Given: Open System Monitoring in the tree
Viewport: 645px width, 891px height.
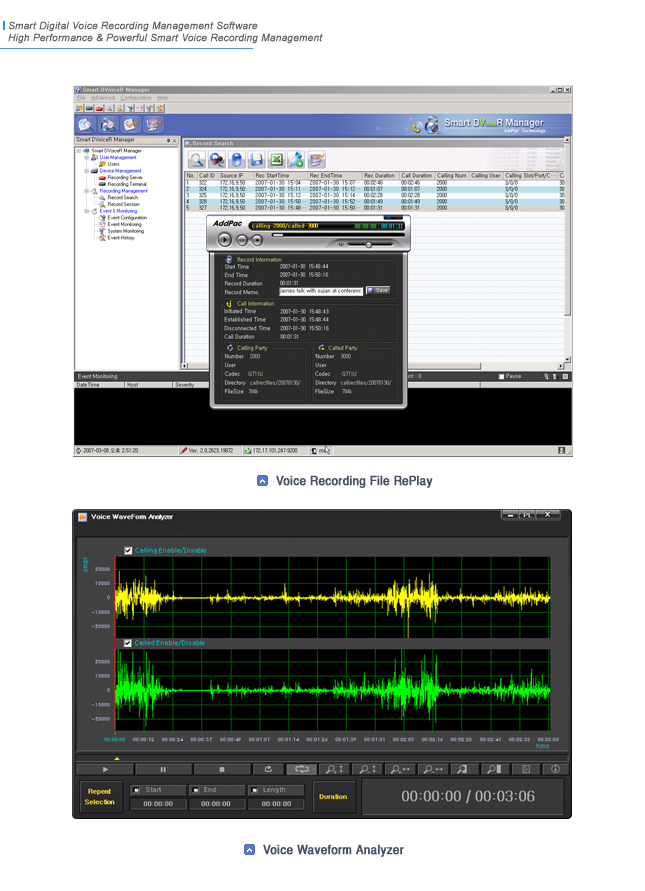Looking at the screenshot, I should click(x=126, y=231).
